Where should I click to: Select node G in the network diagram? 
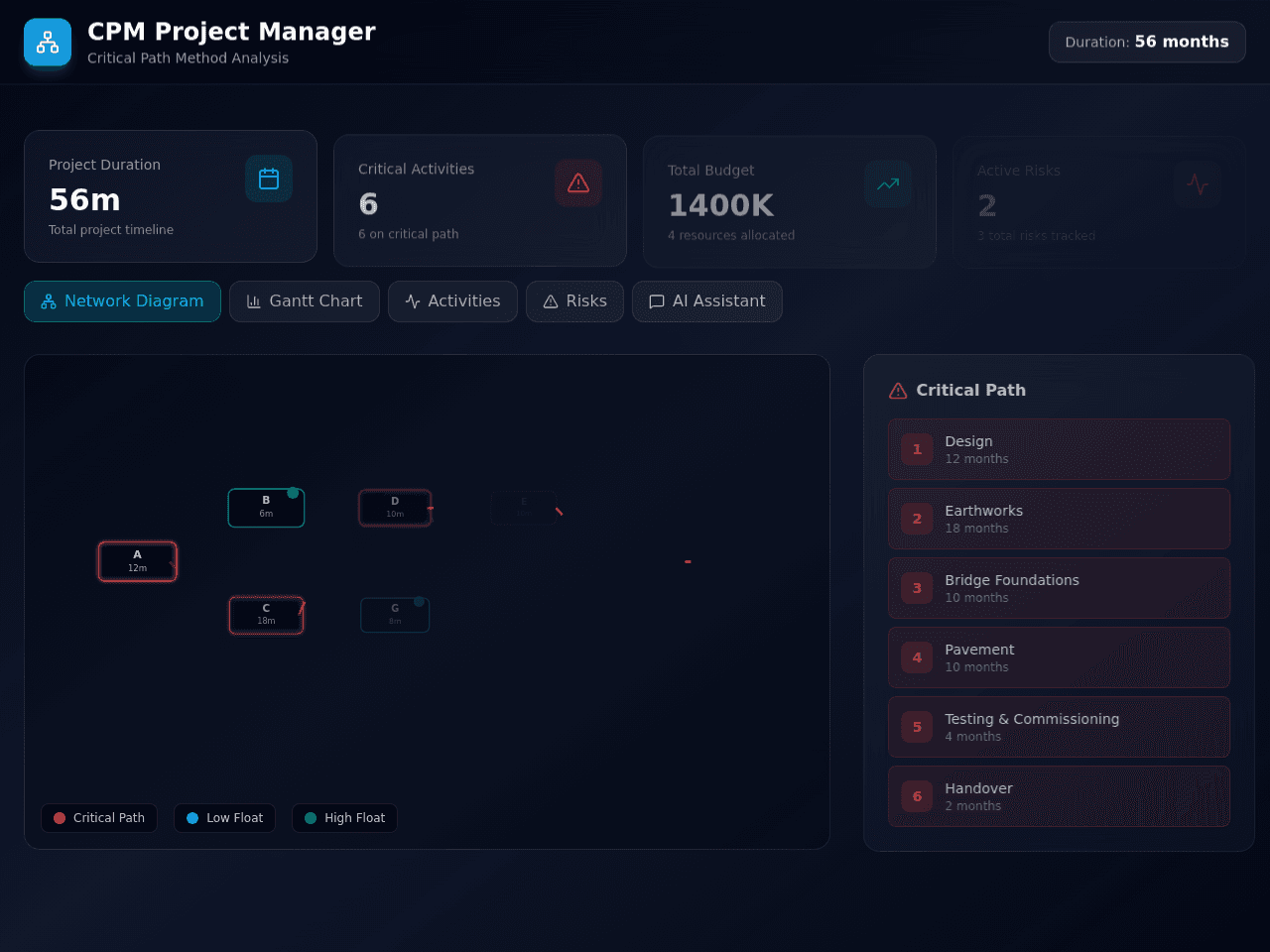395,615
